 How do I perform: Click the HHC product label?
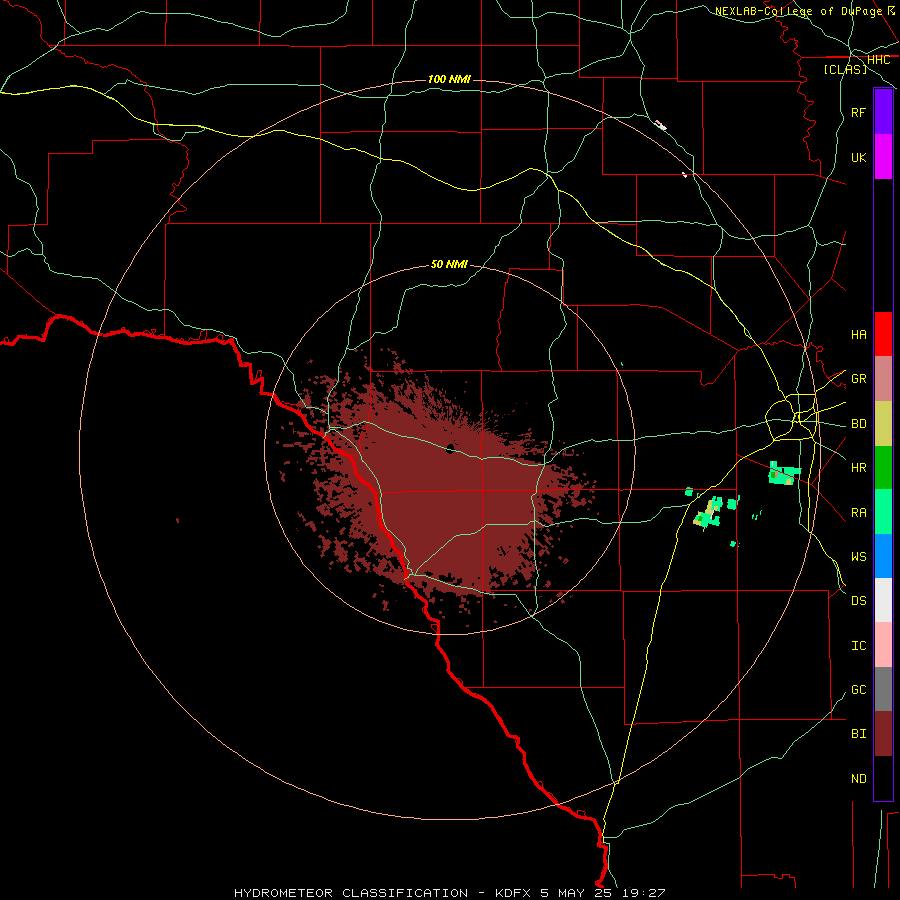(x=878, y=60)
